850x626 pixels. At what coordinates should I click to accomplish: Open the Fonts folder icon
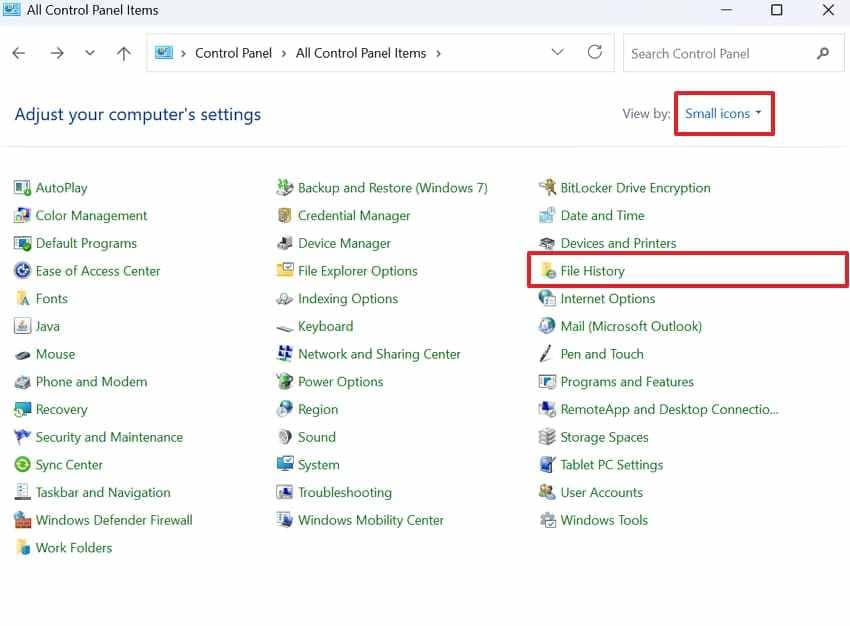pos(22,299)
